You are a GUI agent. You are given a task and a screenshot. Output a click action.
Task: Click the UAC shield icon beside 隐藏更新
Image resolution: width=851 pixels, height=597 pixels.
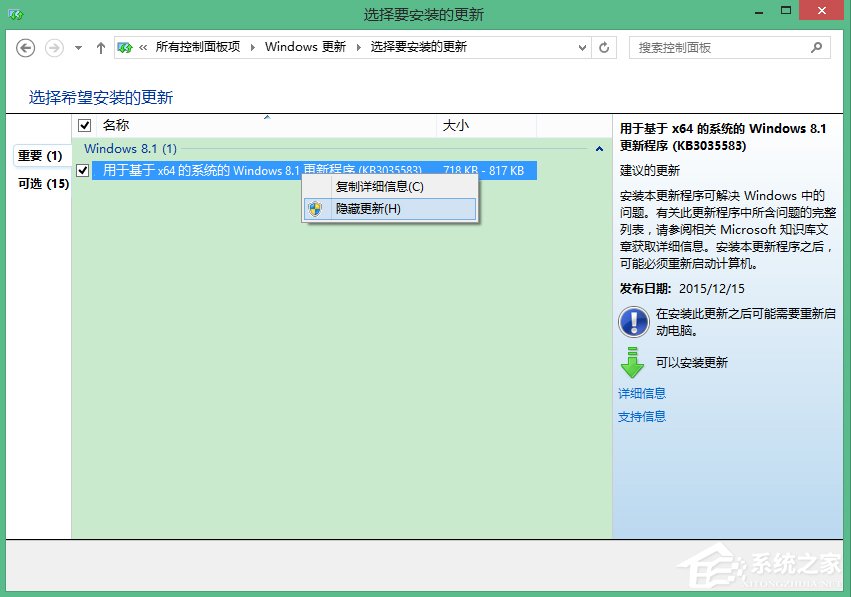[318, 209]
